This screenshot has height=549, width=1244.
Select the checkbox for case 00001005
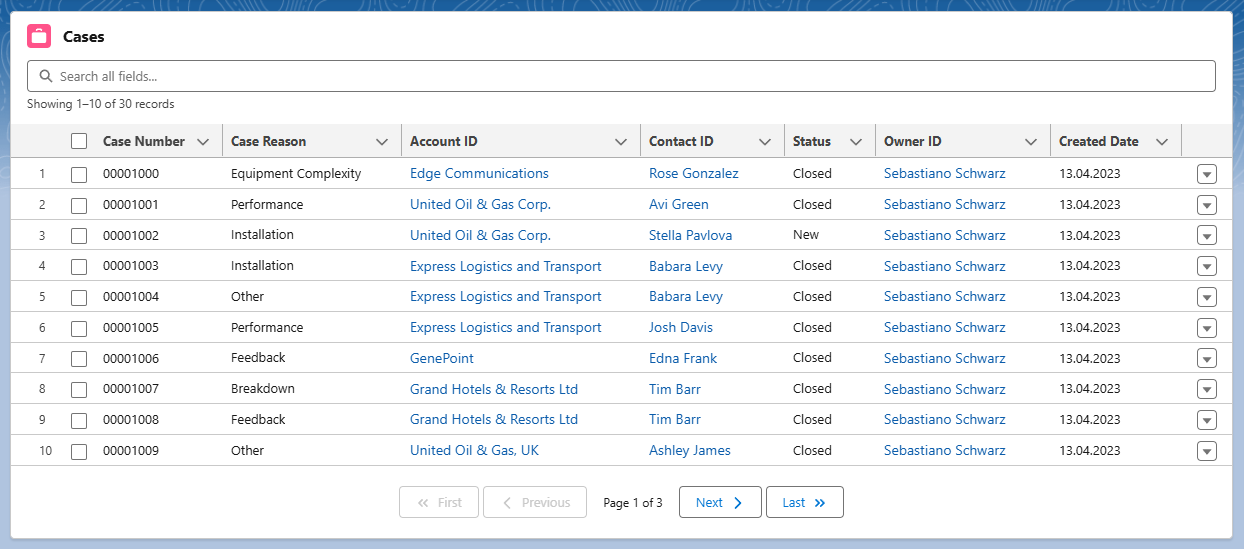[x=79, y=329]
